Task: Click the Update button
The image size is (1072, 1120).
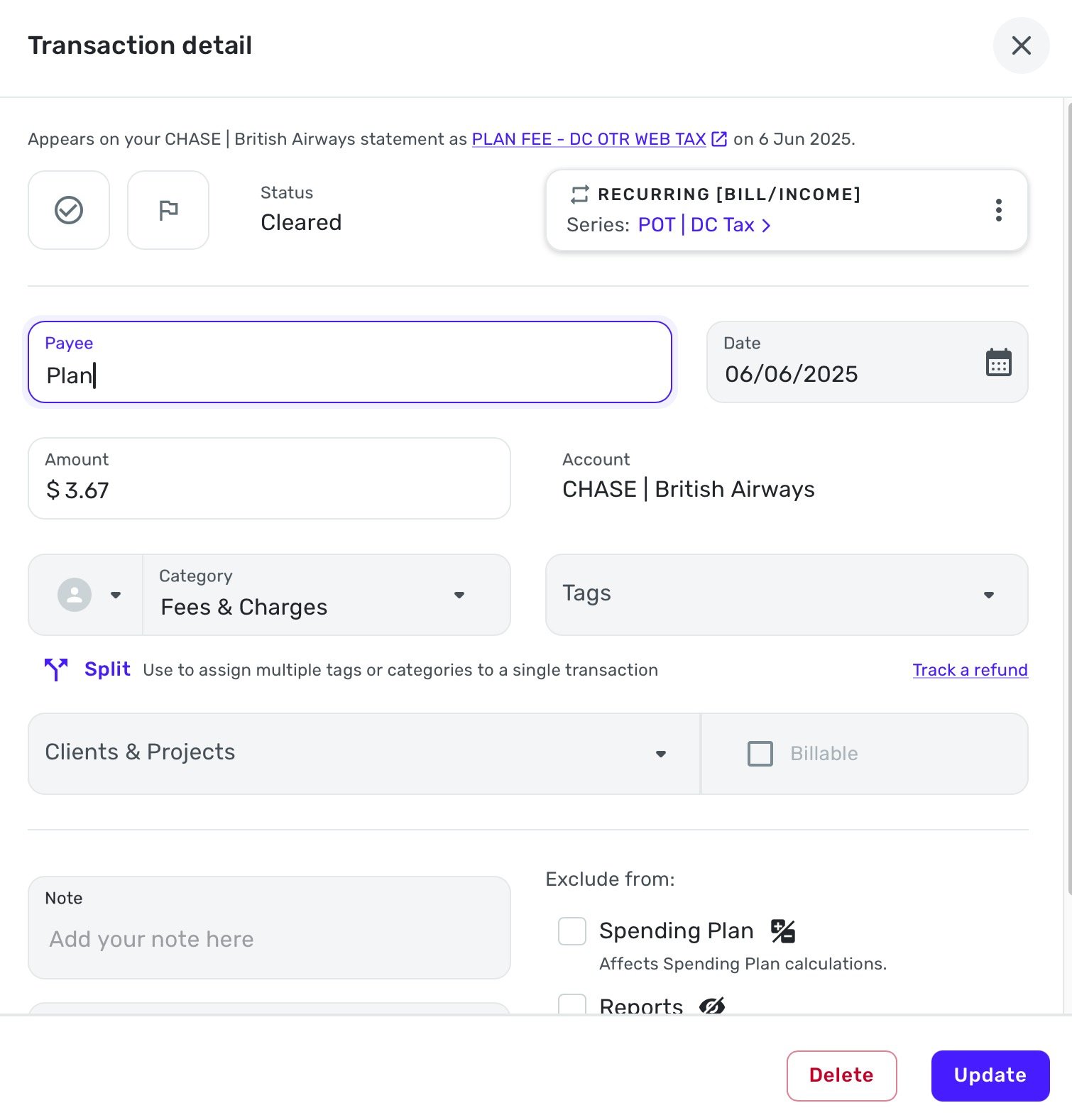Action: 990,1075
